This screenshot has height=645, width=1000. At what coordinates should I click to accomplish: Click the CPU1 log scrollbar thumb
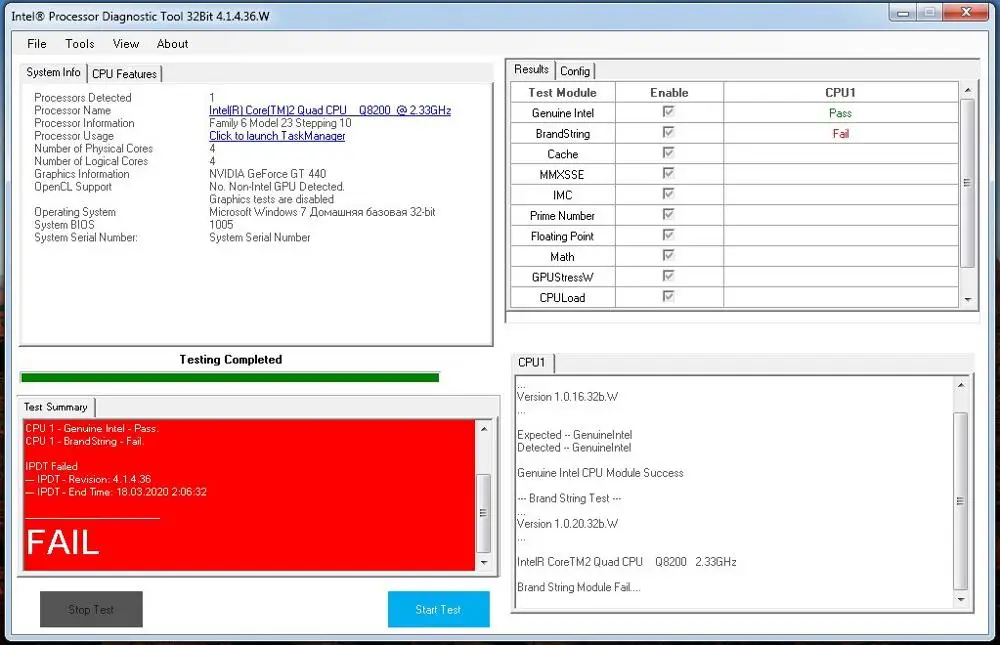961,501
